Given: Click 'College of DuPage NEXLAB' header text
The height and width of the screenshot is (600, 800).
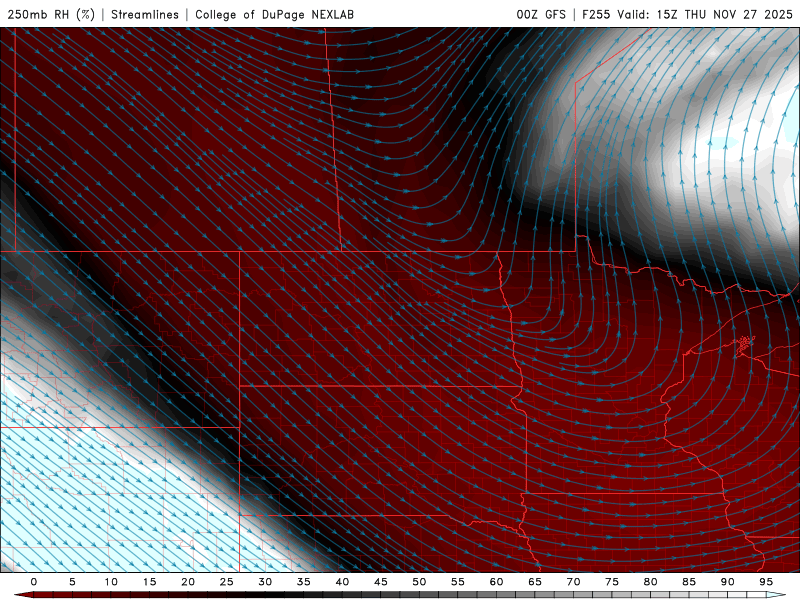Looking at the screenshot, I should [274, 14].
